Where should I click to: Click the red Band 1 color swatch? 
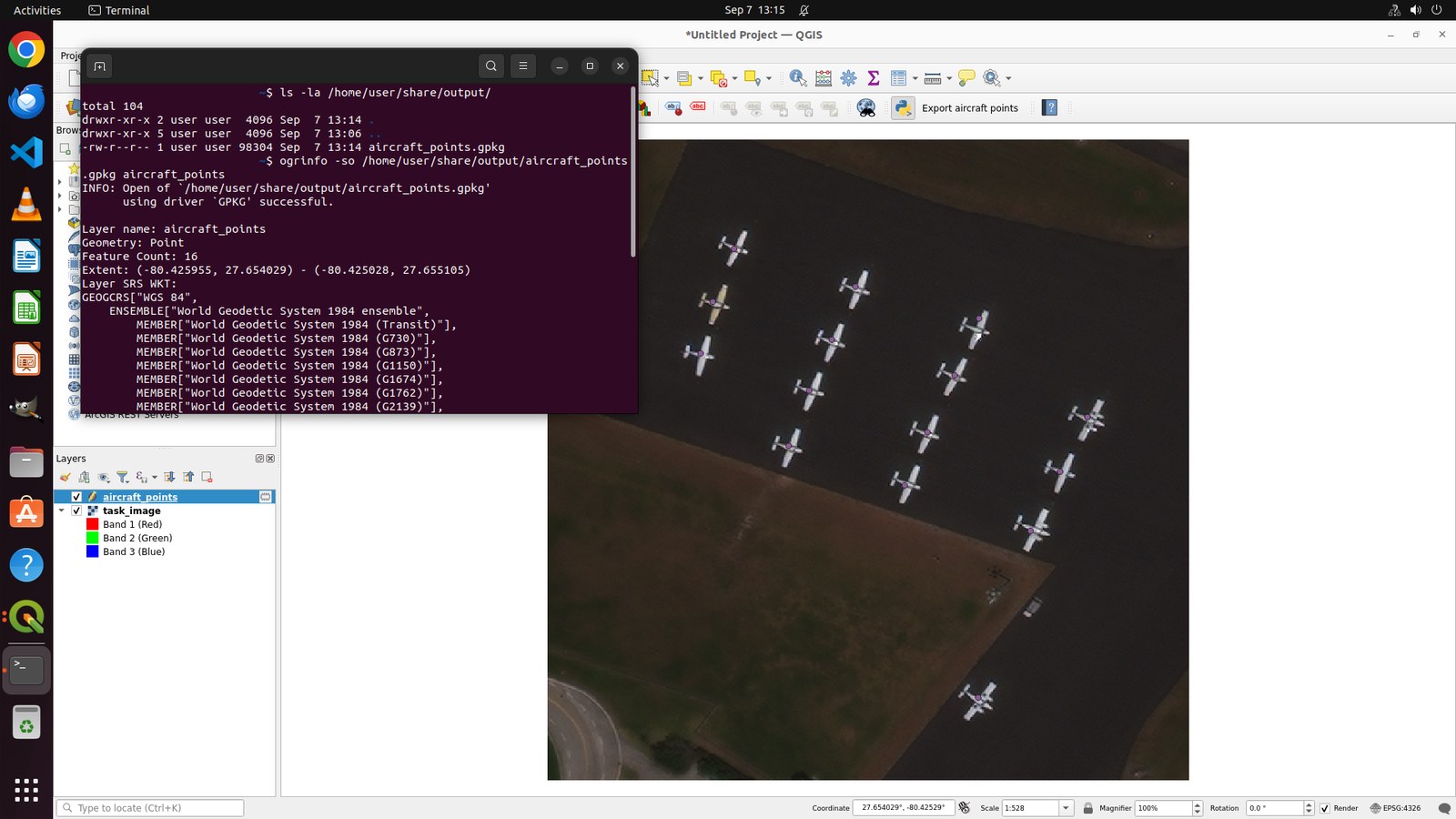pos(92,524)
